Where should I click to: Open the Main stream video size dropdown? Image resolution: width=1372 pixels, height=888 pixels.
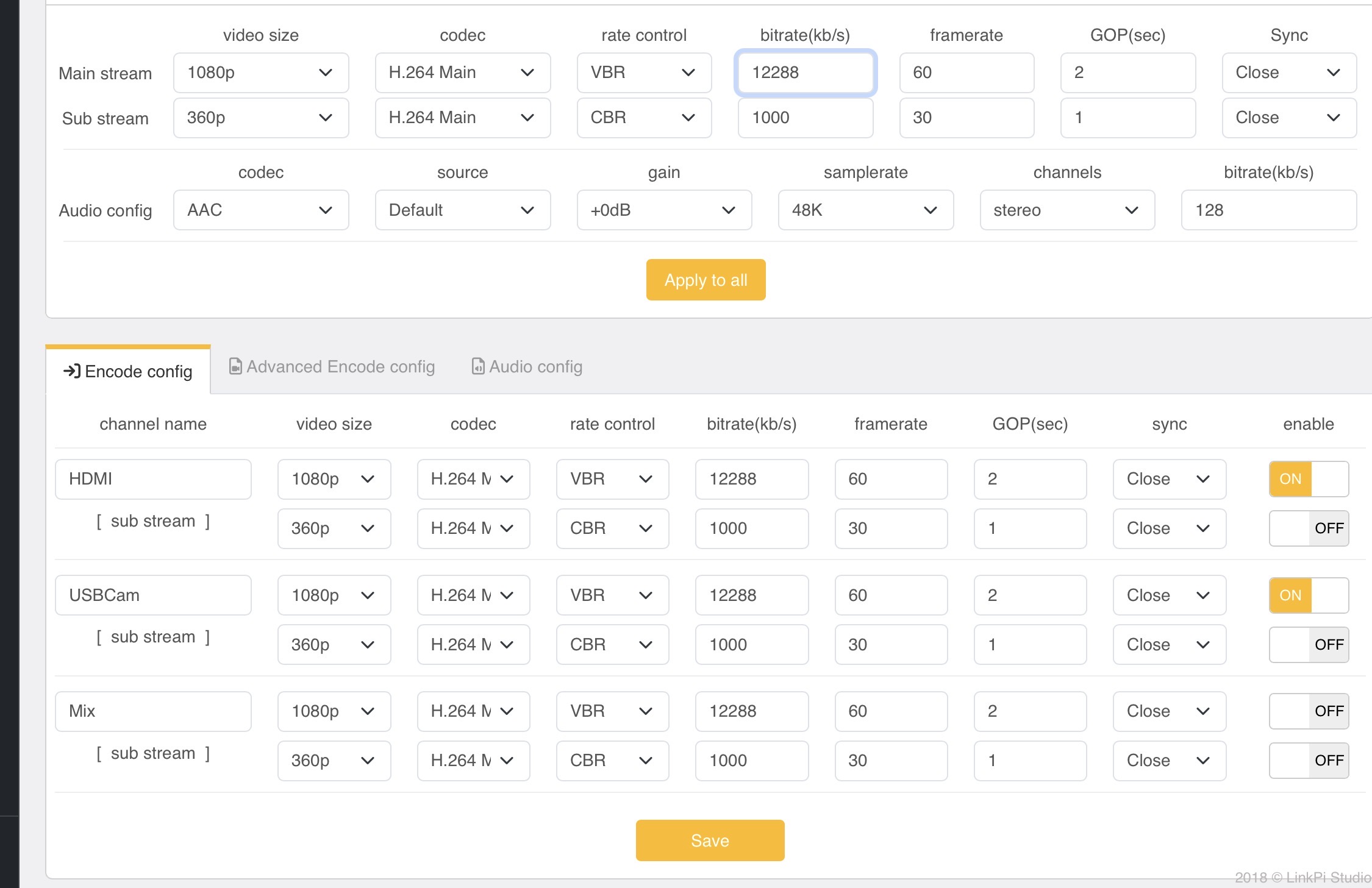click(261, 73)
